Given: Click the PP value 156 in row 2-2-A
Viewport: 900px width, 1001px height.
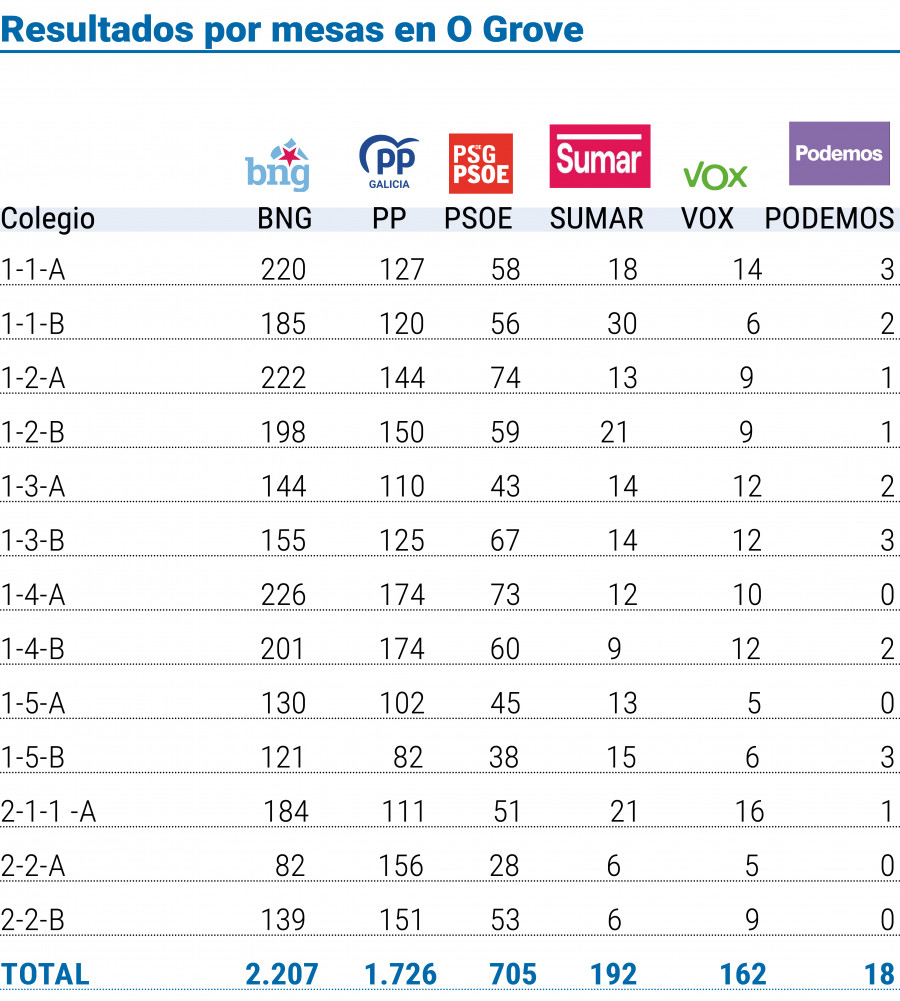Looking at the screenshot, I should point(401,866).
